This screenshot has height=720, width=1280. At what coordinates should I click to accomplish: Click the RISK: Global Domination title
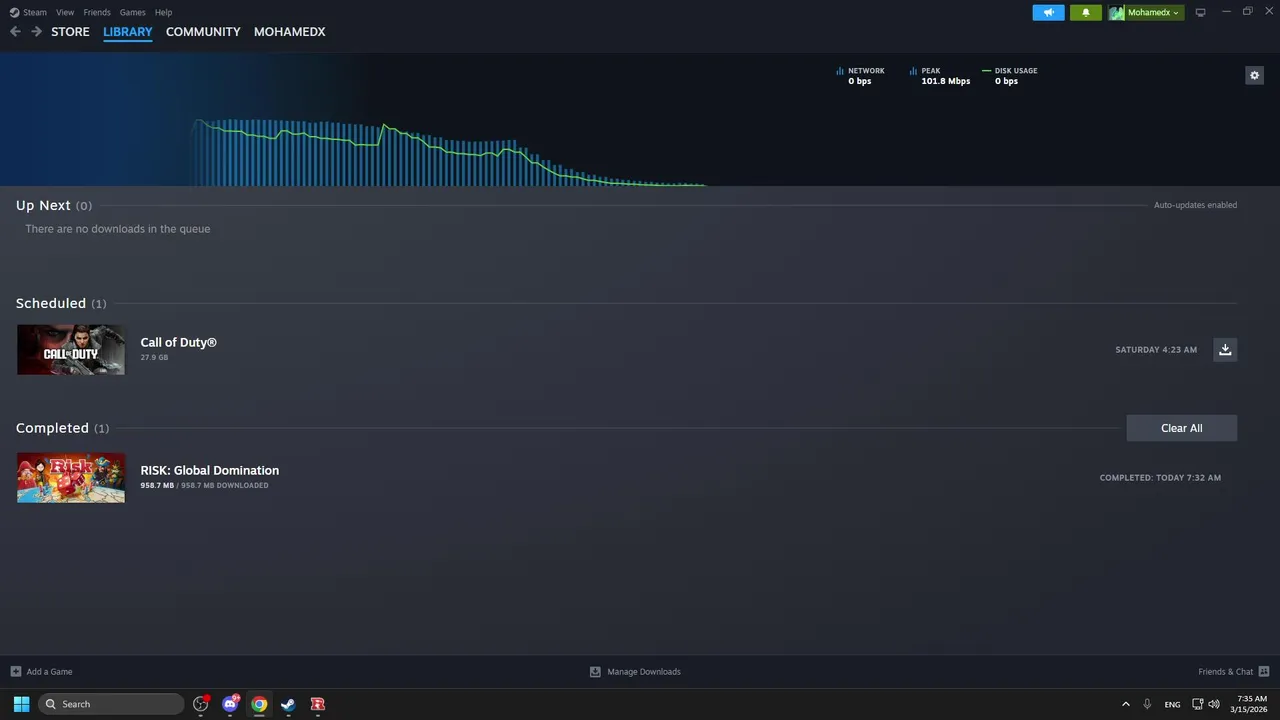coord(209,470)
